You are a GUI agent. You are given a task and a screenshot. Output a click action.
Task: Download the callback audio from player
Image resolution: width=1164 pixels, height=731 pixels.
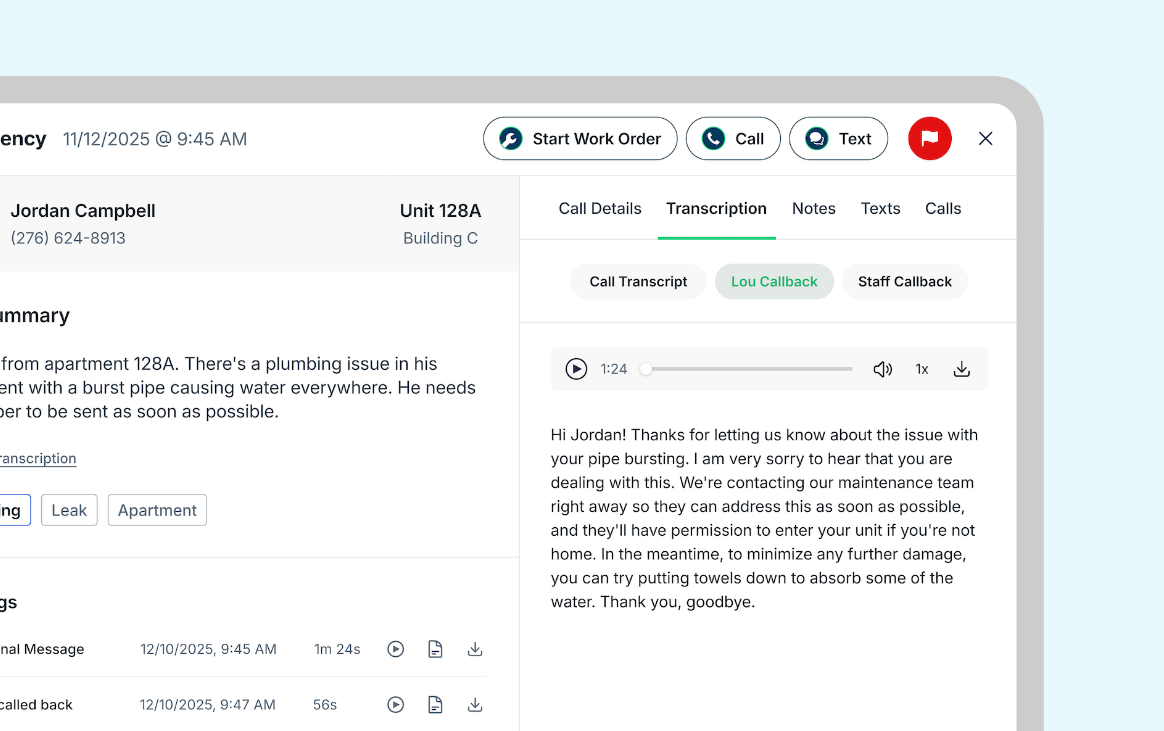pos(961,369)
